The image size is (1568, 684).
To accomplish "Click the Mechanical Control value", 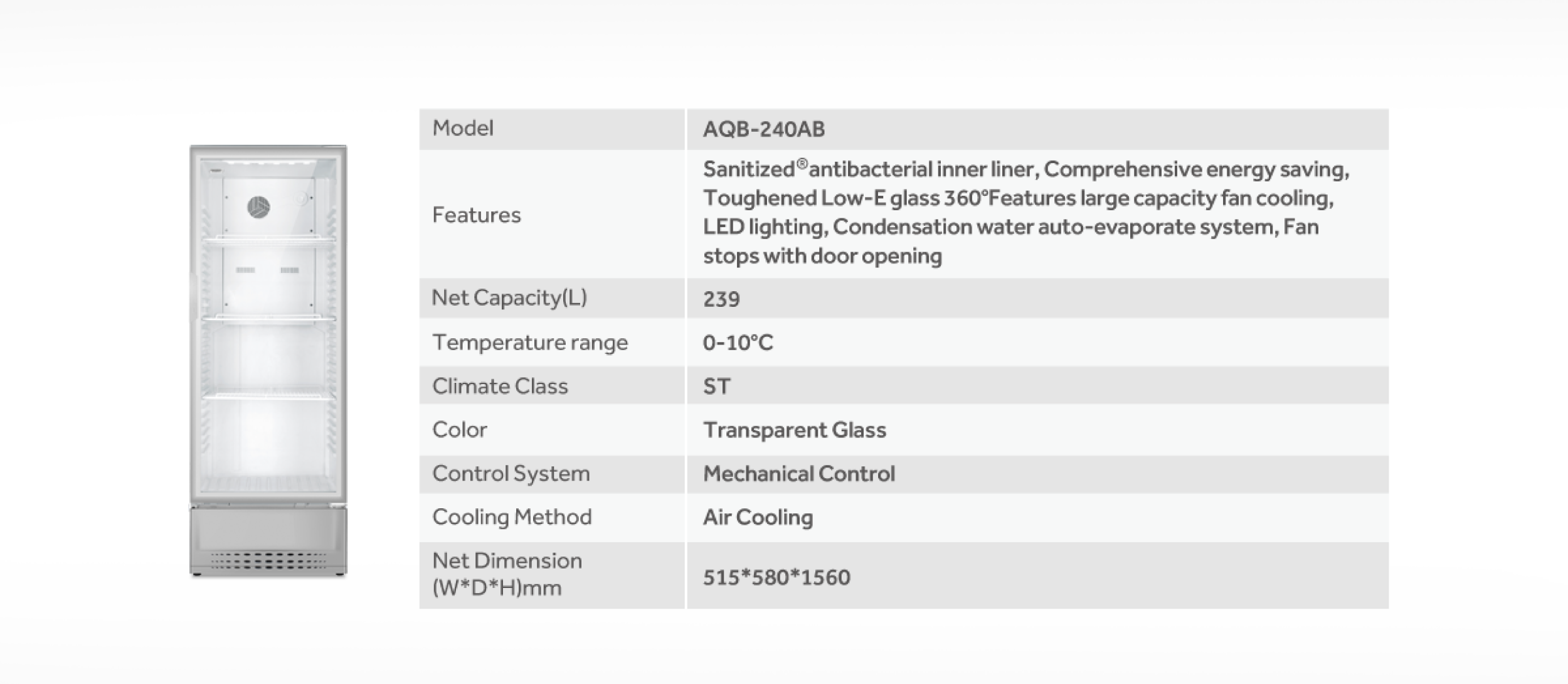I will click(x=798, y=474).
